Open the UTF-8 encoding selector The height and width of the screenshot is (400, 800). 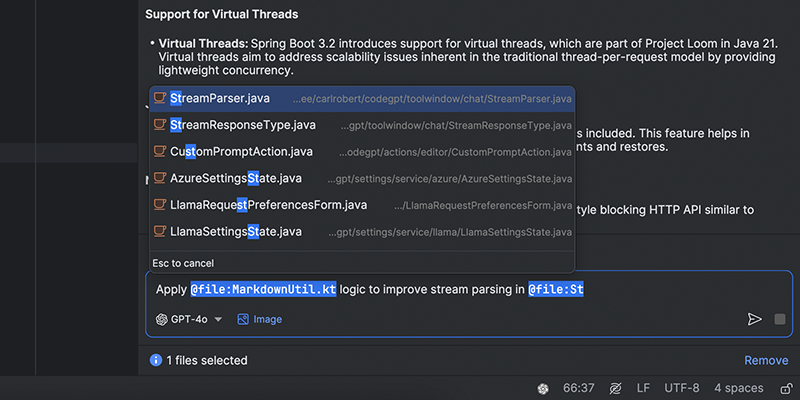681,388
